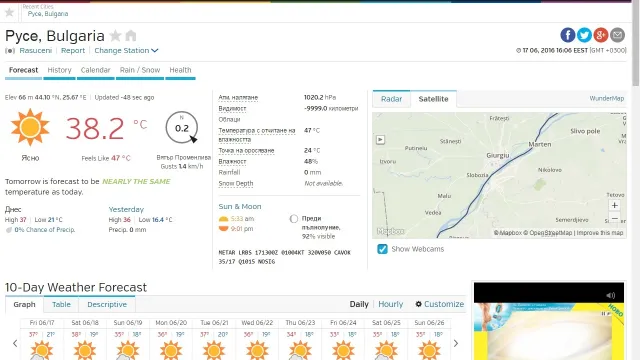
Task: Play the radar map animation
Action: point(380,140)
